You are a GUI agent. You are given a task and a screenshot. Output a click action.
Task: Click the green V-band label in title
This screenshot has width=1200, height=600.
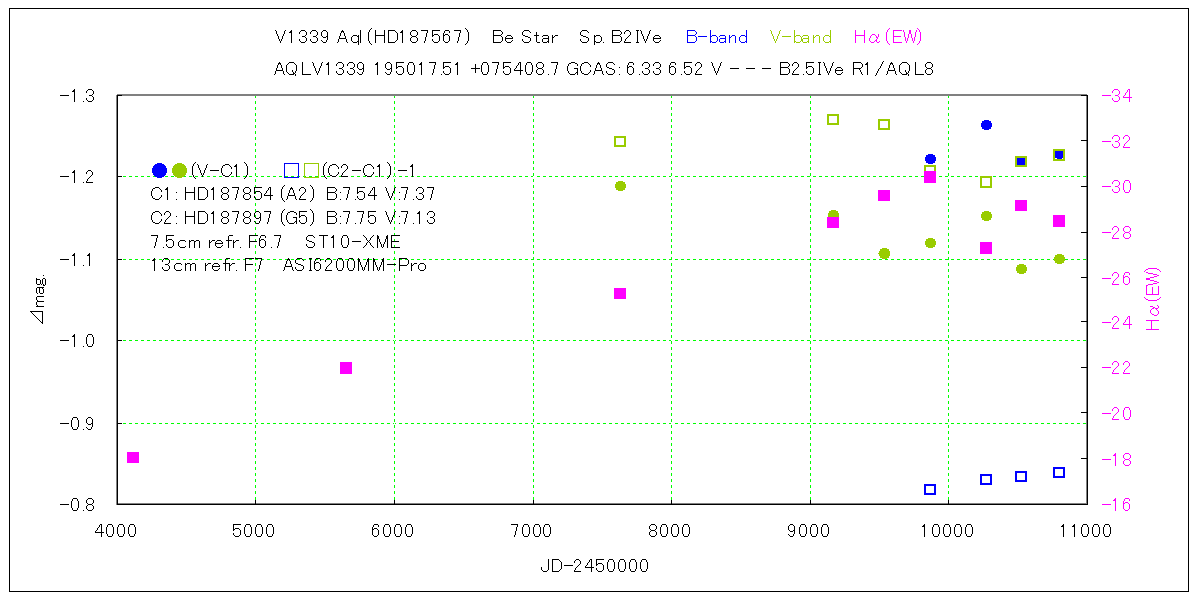pos(800,37)
